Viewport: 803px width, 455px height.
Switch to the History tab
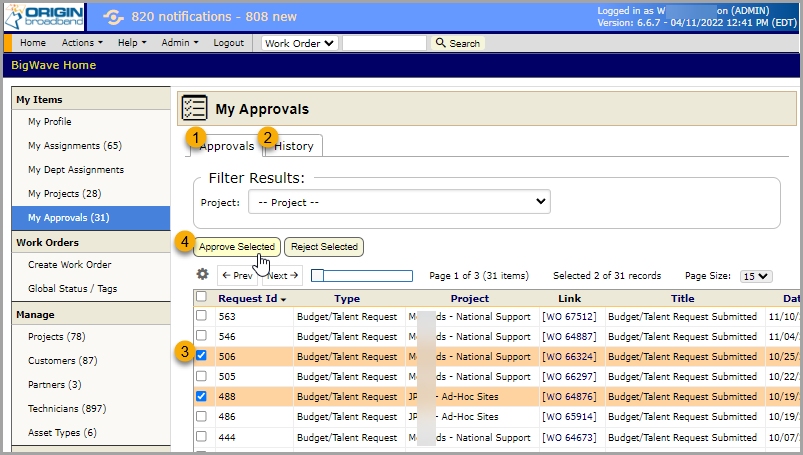pos(293,146)
